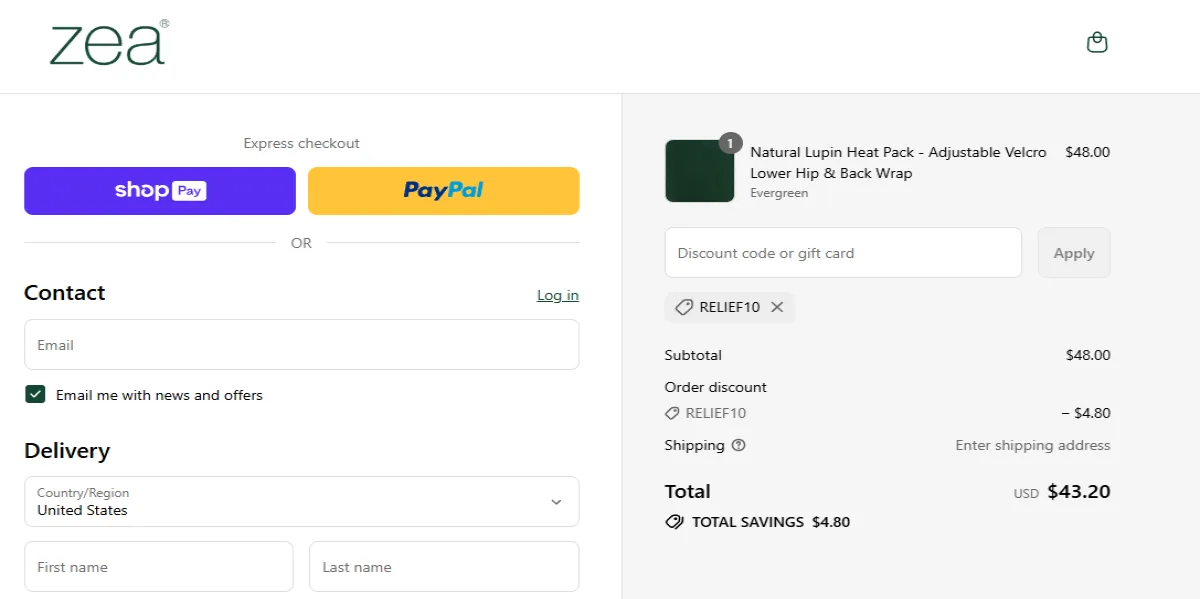Open the shopping cart bag icon

pyautogui.click(x=1097, y=42)
